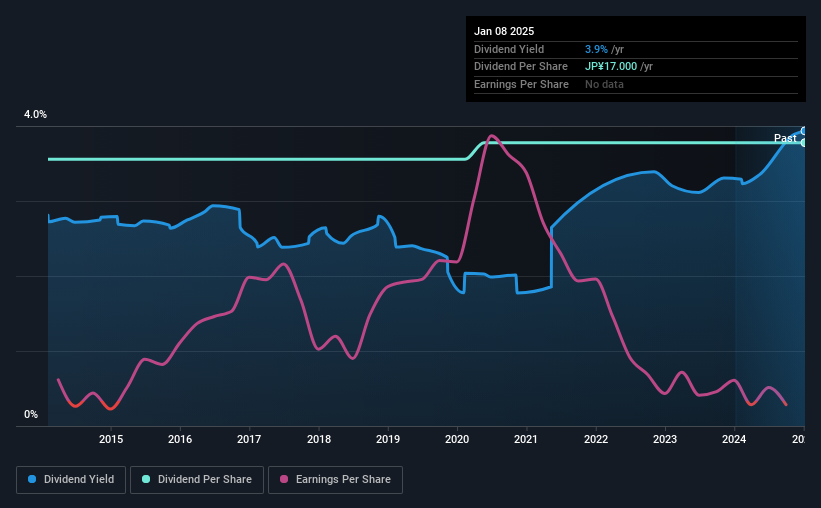Image resolution: width=821 pixels, height=508 pixels.
Task: Click the 2019 x-axis label
Action: pyautogui.click(x=388, y=439)
